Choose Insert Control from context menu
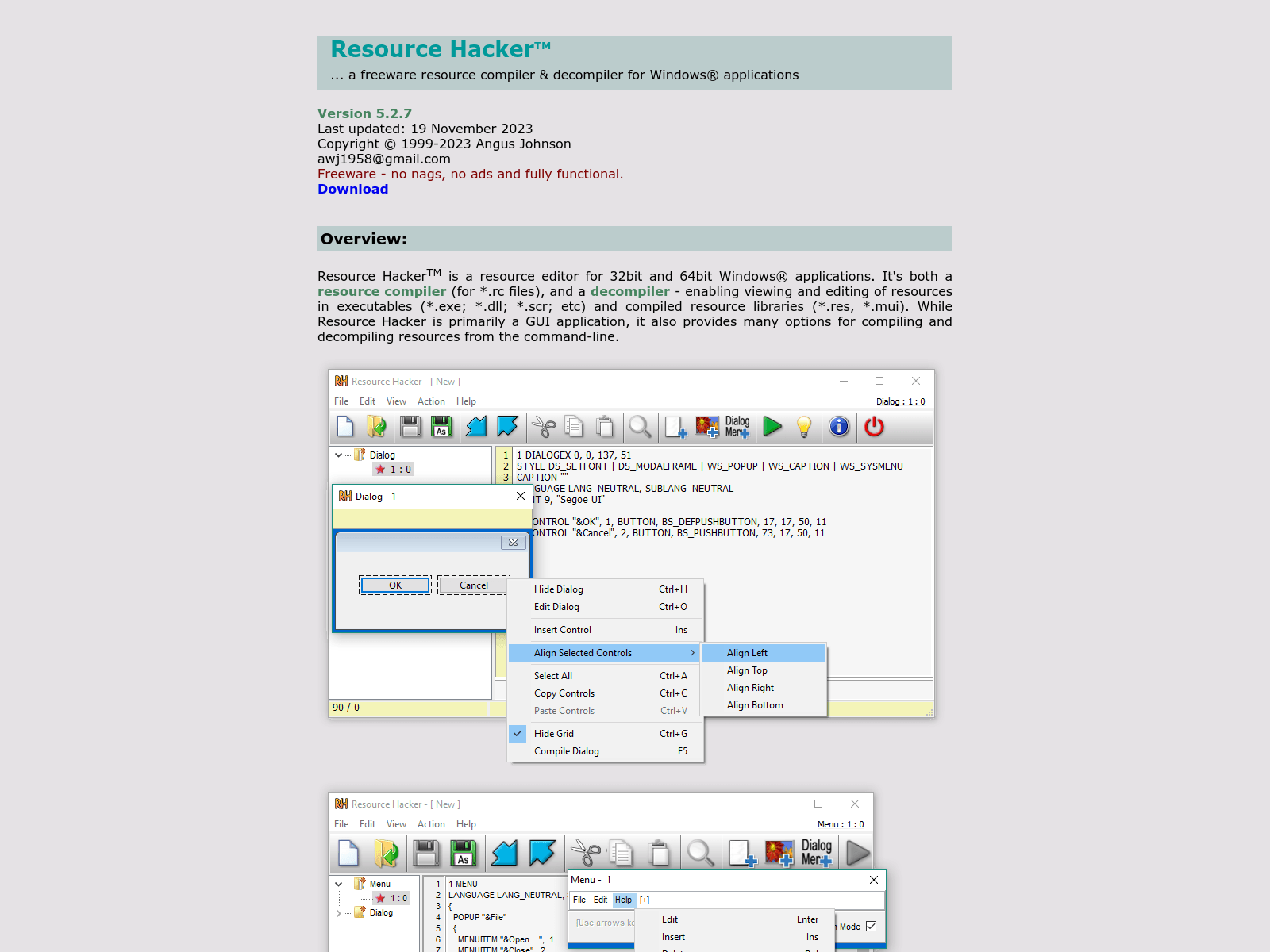 coord(606,630)
